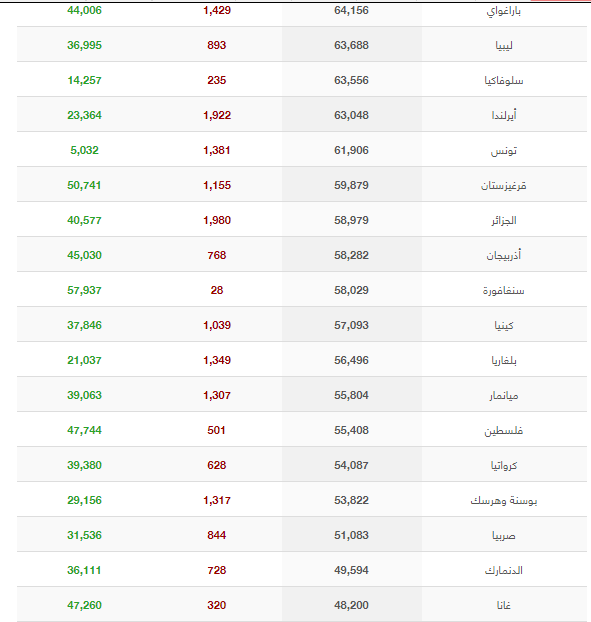
Task: Select تونس recovered value 5,032
Action: (x=84, y=150)
